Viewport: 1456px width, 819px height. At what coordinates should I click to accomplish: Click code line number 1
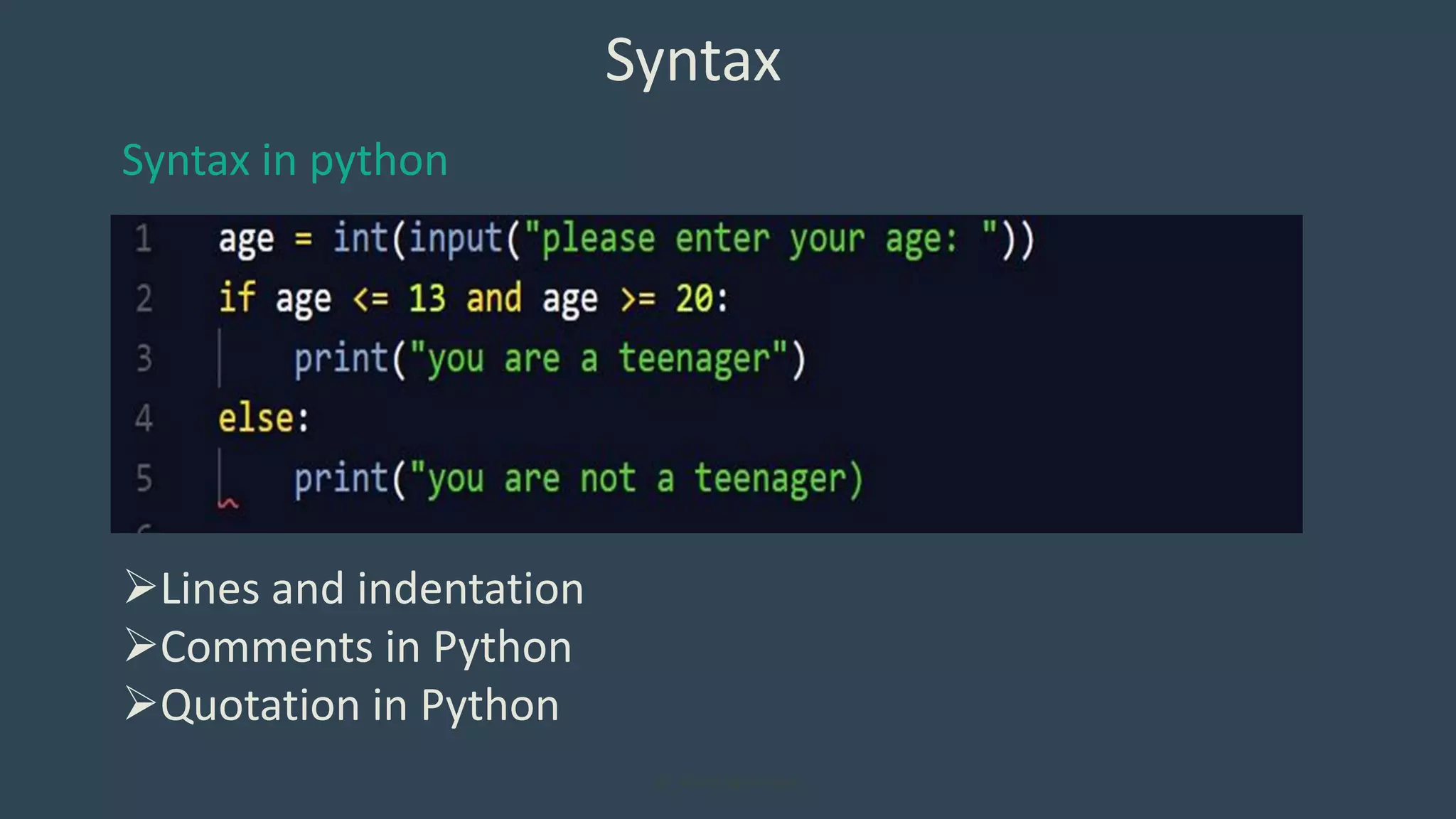tap(144, 238)
